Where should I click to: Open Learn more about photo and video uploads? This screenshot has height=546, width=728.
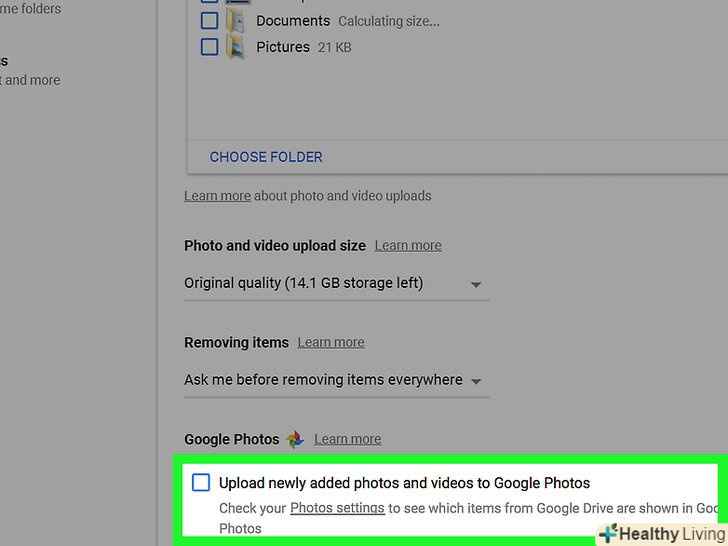(x=217, y=196)
